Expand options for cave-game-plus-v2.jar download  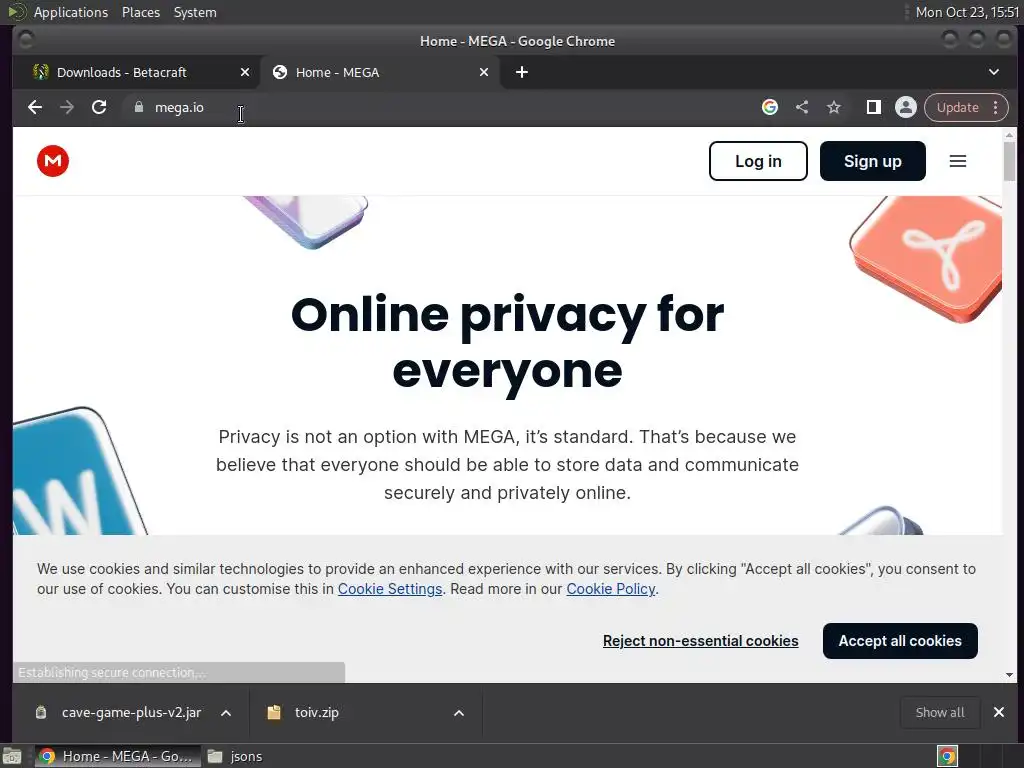226,712
